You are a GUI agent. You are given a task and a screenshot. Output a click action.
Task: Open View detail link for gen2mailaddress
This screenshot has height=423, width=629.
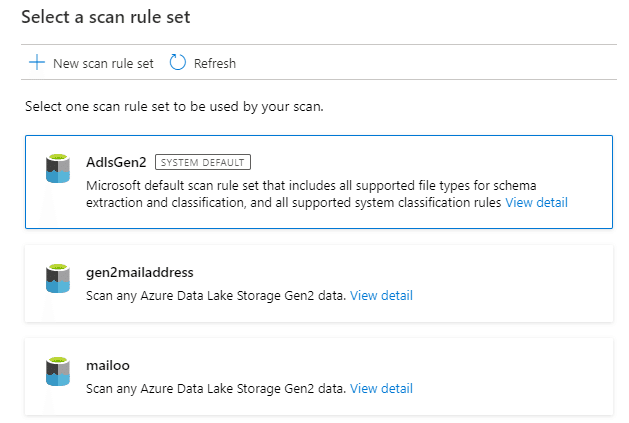click(x=381, y=295)
